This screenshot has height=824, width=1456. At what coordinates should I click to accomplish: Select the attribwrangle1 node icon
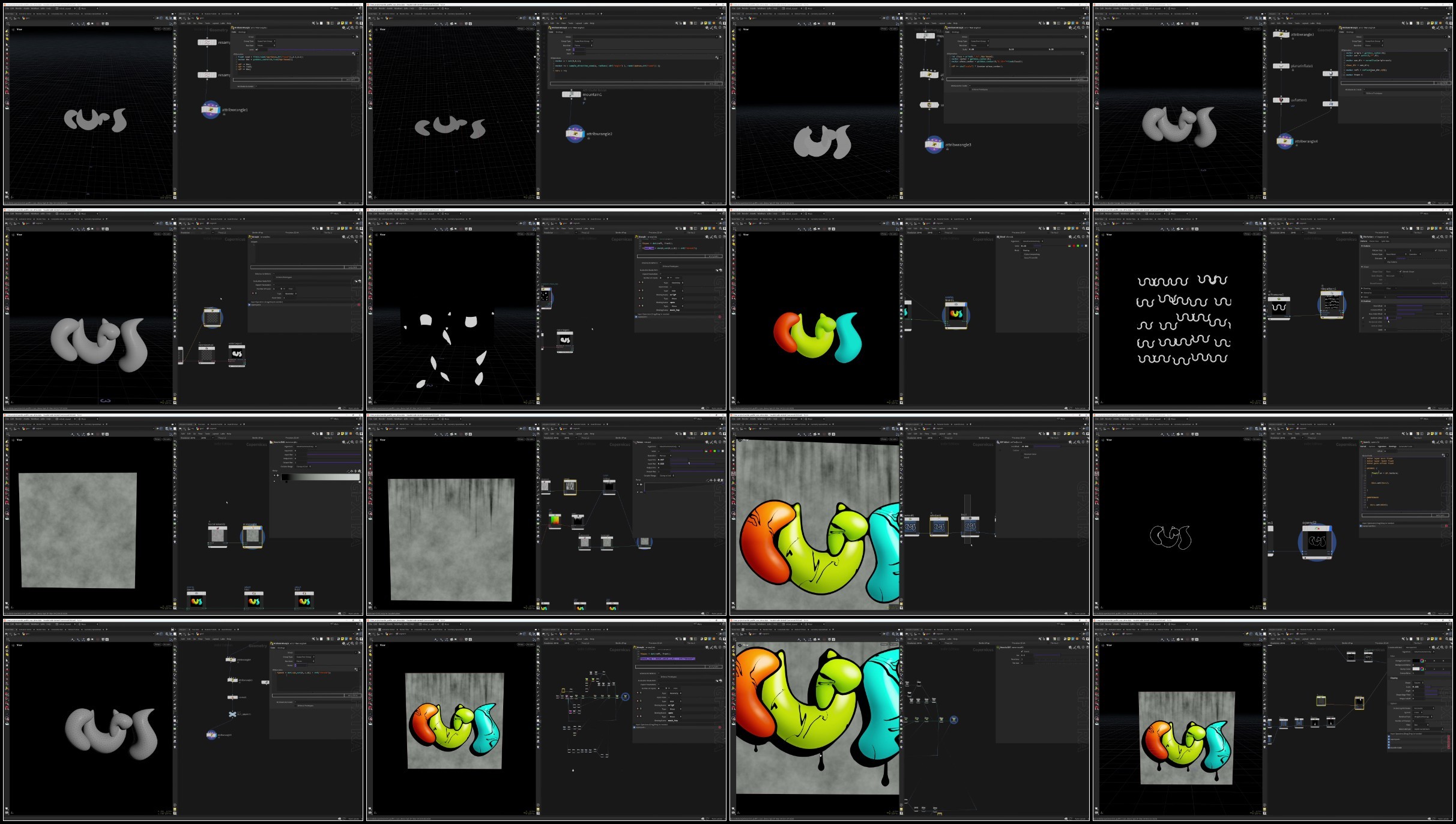[x=211, y=110]
